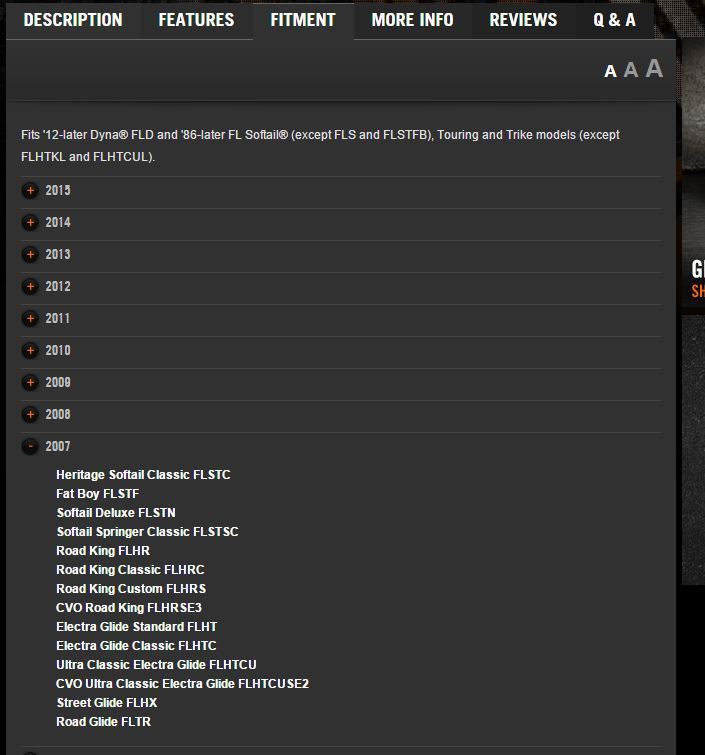The width and height of the screenshot is (705, 755).
Task: Open the Q & A tab
Action: coord(614,20)
